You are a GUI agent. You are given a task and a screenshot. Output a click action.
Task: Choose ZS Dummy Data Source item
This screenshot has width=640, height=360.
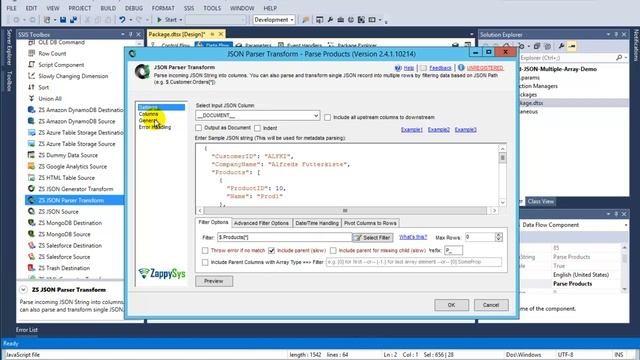[68, 155]
